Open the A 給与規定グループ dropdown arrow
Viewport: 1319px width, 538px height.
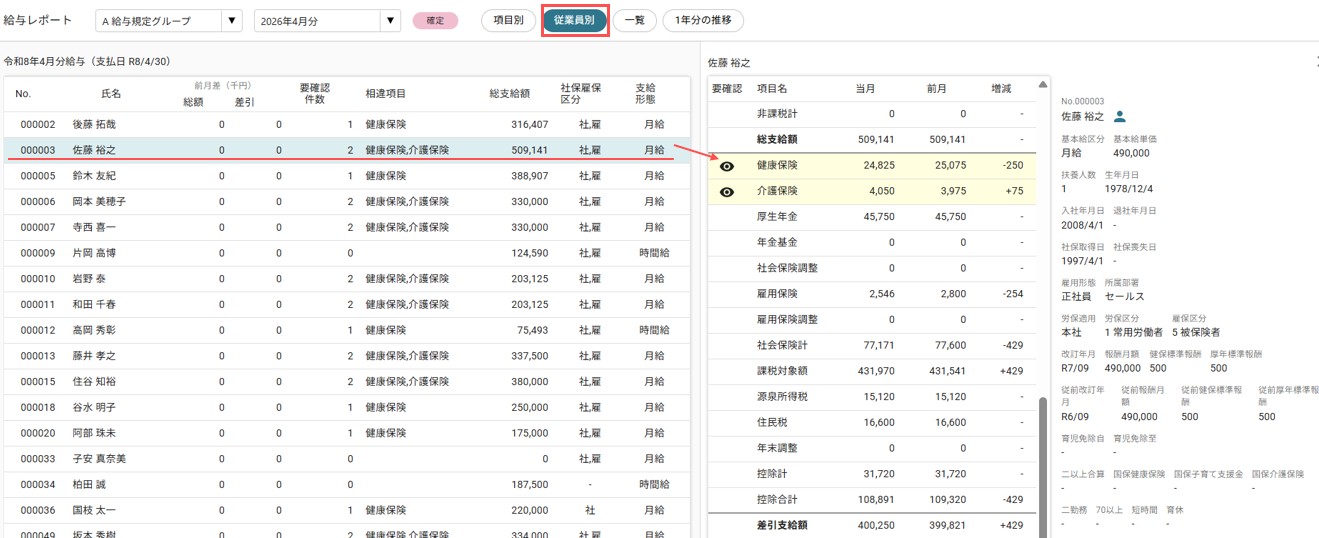pyautogui.click(x=232, y=20)
